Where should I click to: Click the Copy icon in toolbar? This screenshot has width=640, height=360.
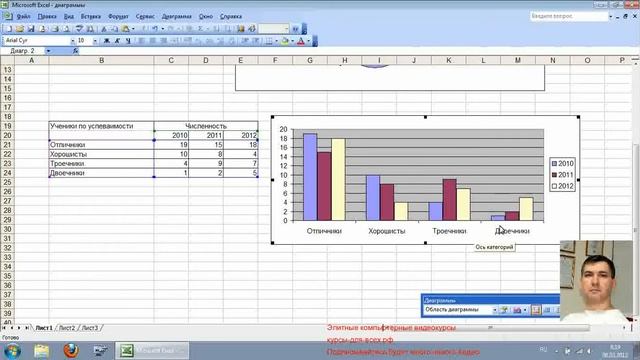(x=115, y=29)
